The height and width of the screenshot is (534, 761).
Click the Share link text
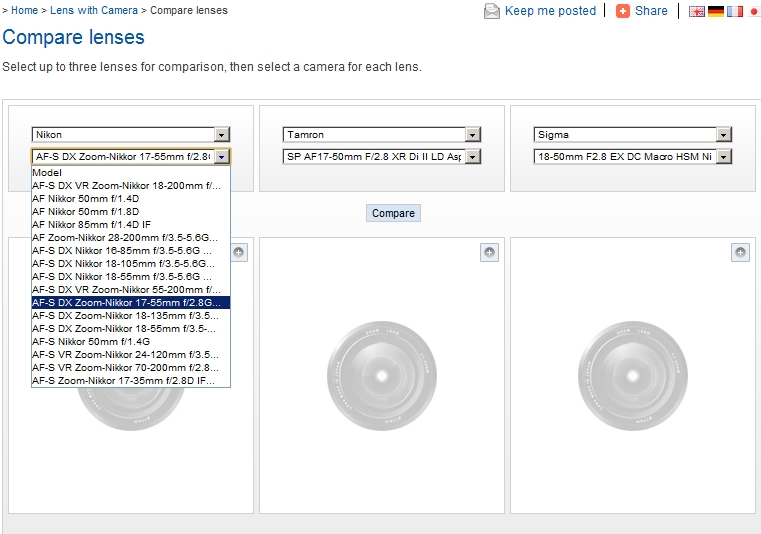coord(651,11)
